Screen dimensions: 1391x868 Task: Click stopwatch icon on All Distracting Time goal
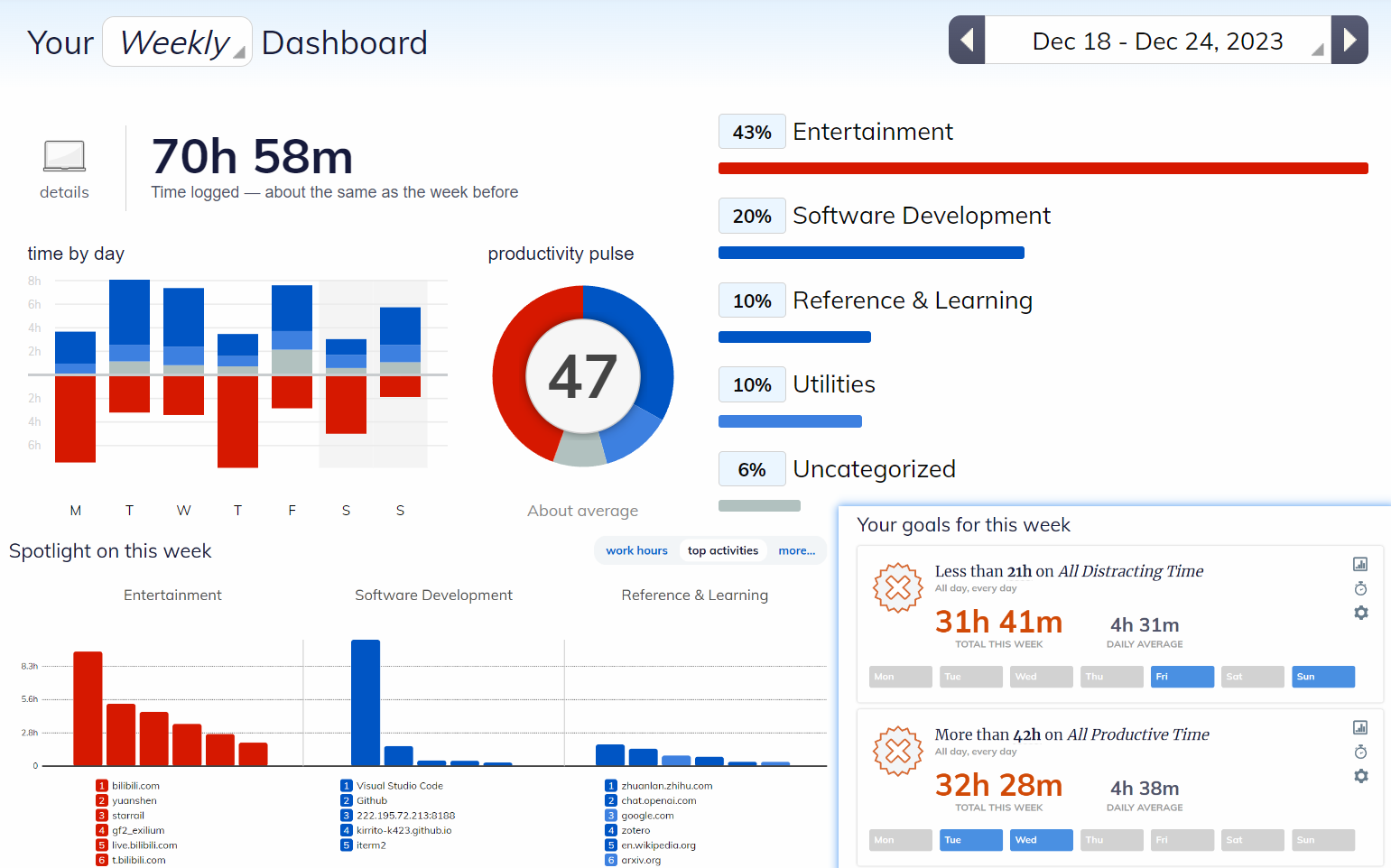click(1360, 588)
